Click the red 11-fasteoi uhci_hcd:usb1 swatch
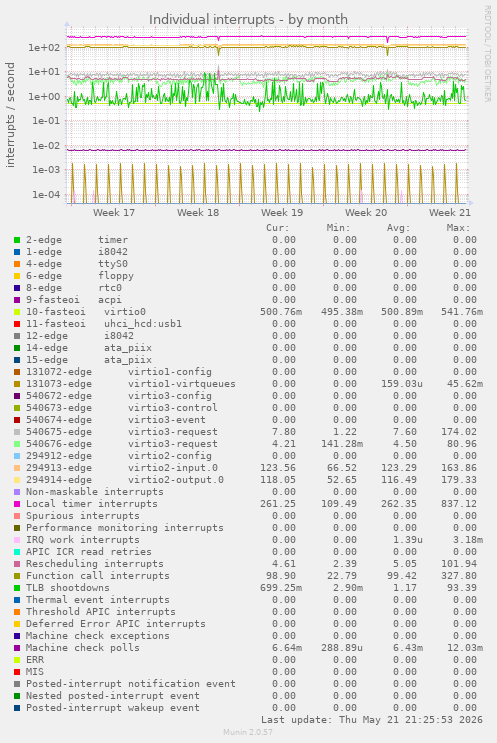The image size is (497, 743). [x=17, y=324]
